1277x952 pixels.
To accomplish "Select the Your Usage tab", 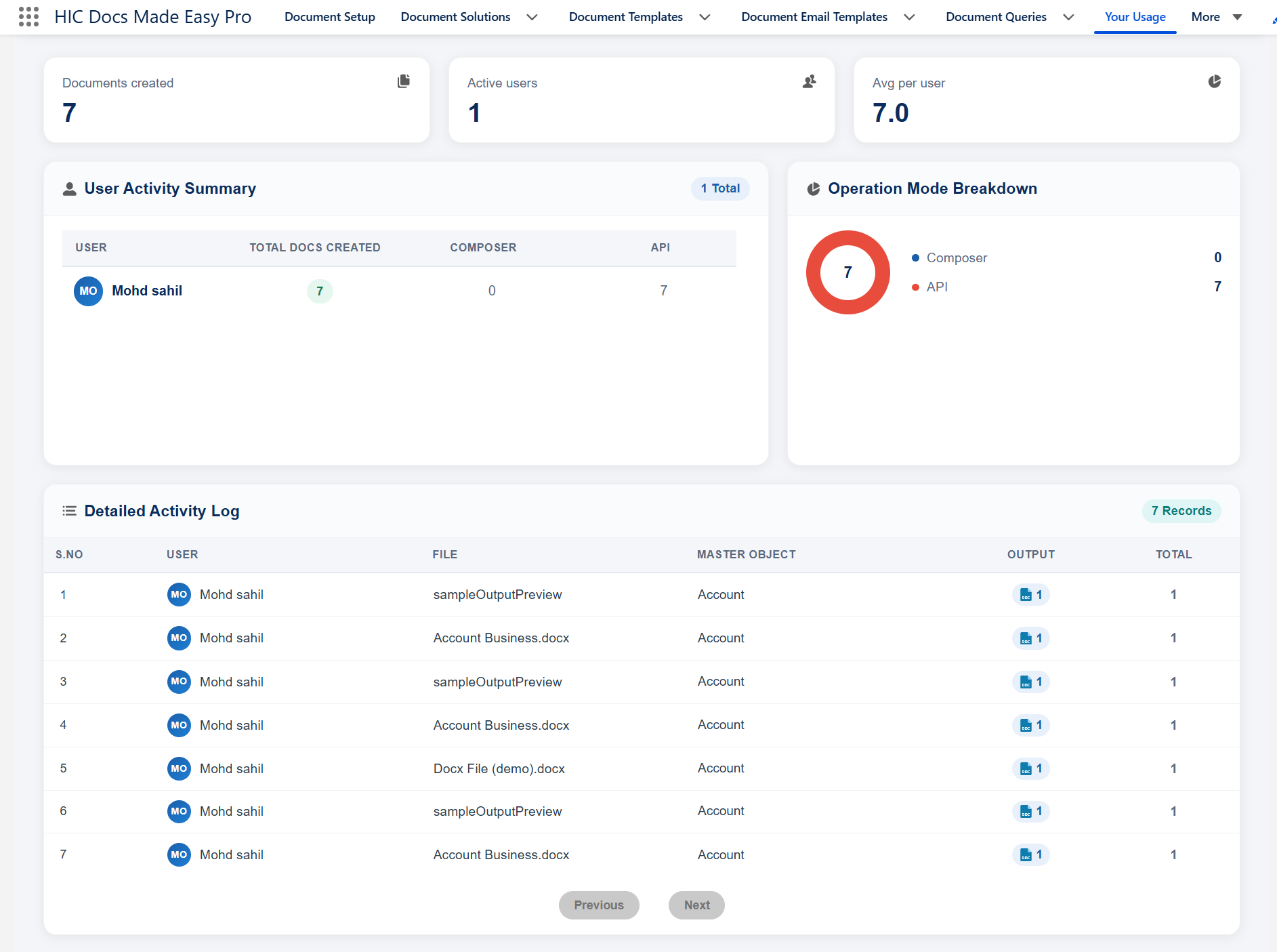I will click(x=1135, y=17).
